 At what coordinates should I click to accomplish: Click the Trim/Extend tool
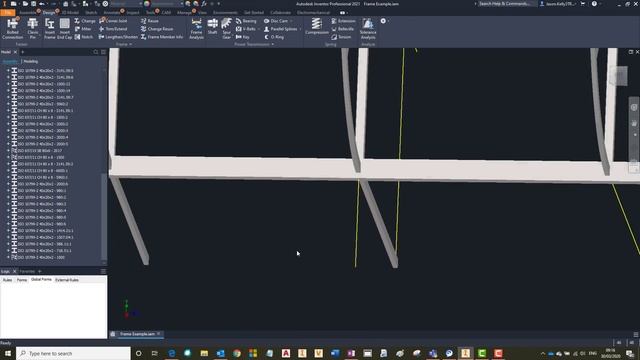(113, 29)
